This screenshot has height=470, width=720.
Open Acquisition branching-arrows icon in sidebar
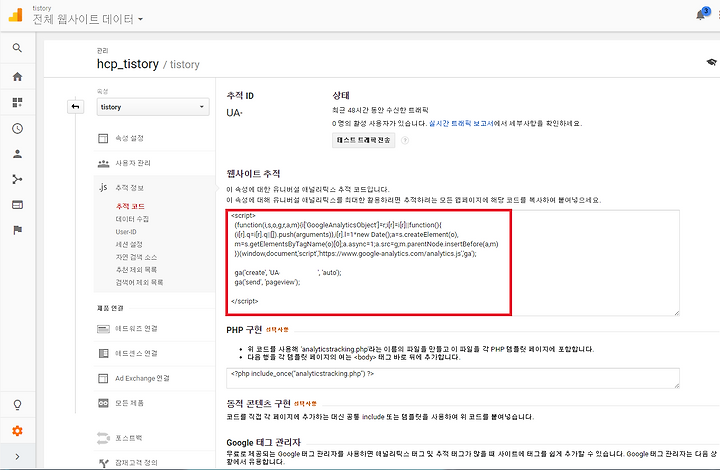tap(17, 179)
